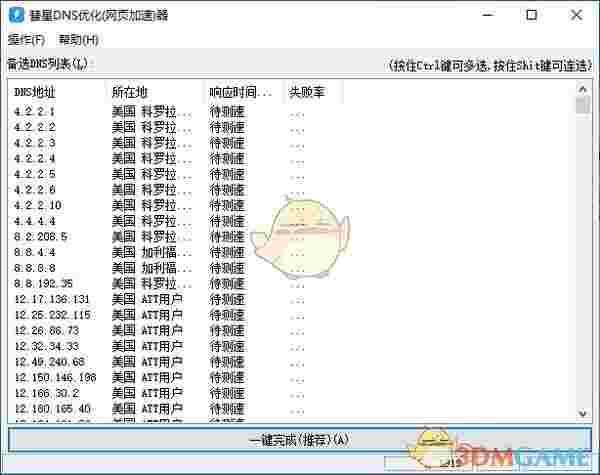Image resolution: width=600 pixels, height=475 pixels.
Task: Sort by the 响应时间 column header
Action: click(241, 92)
